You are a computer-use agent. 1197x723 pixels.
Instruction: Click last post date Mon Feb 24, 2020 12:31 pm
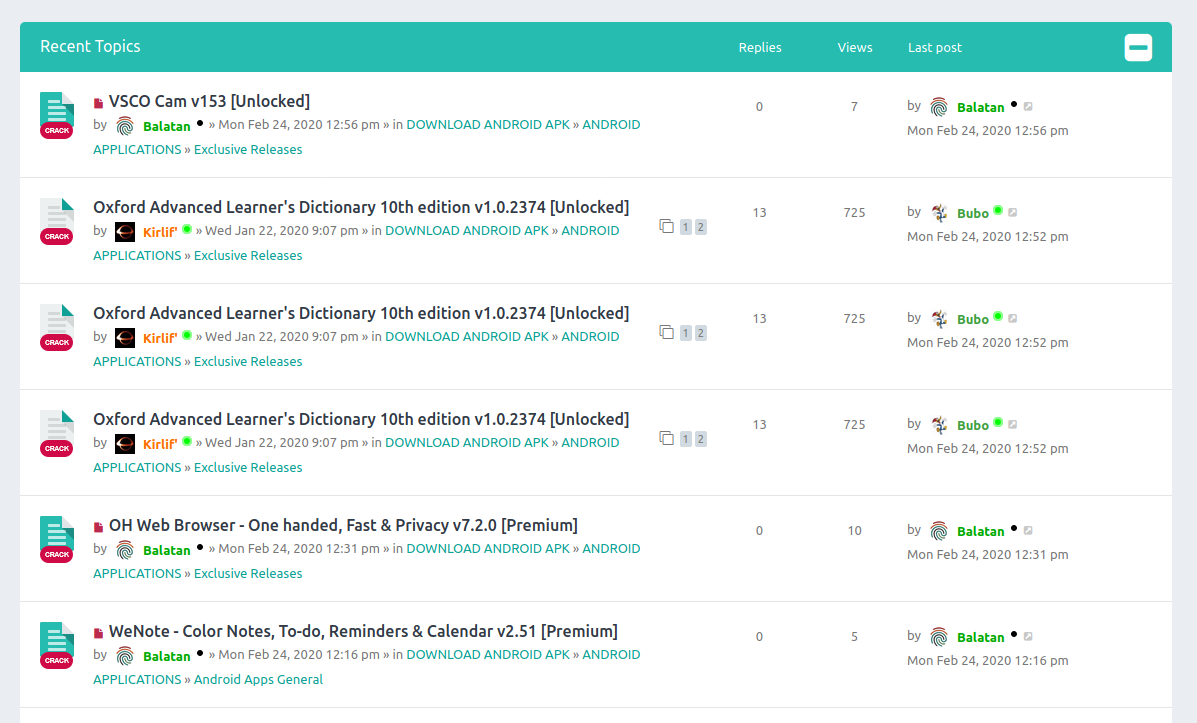point(987,554)
